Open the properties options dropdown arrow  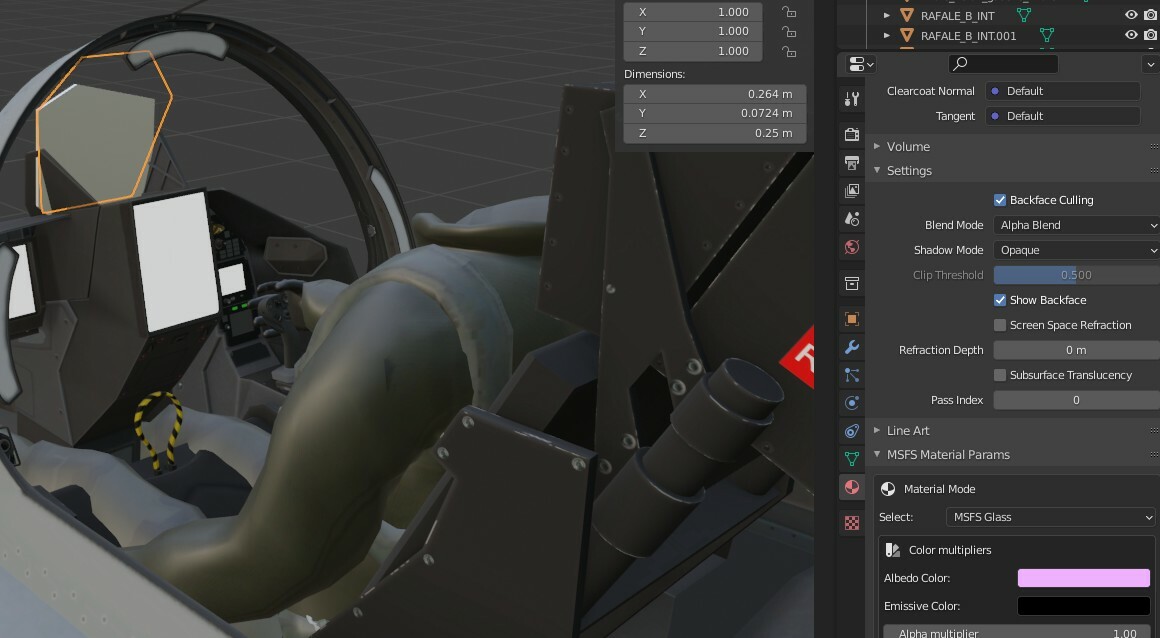tap(1150, 64)
